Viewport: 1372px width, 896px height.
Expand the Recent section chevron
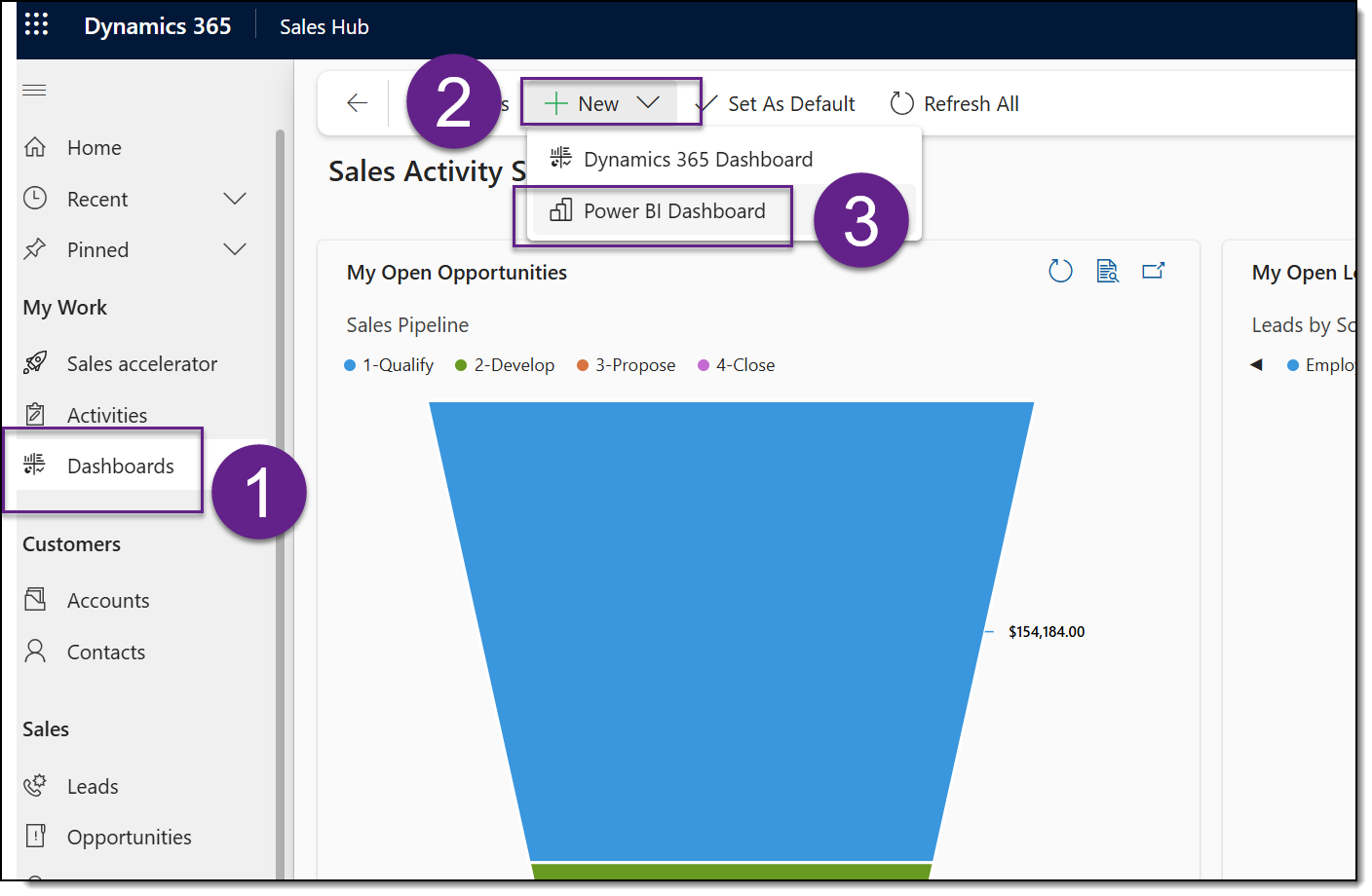235,199
